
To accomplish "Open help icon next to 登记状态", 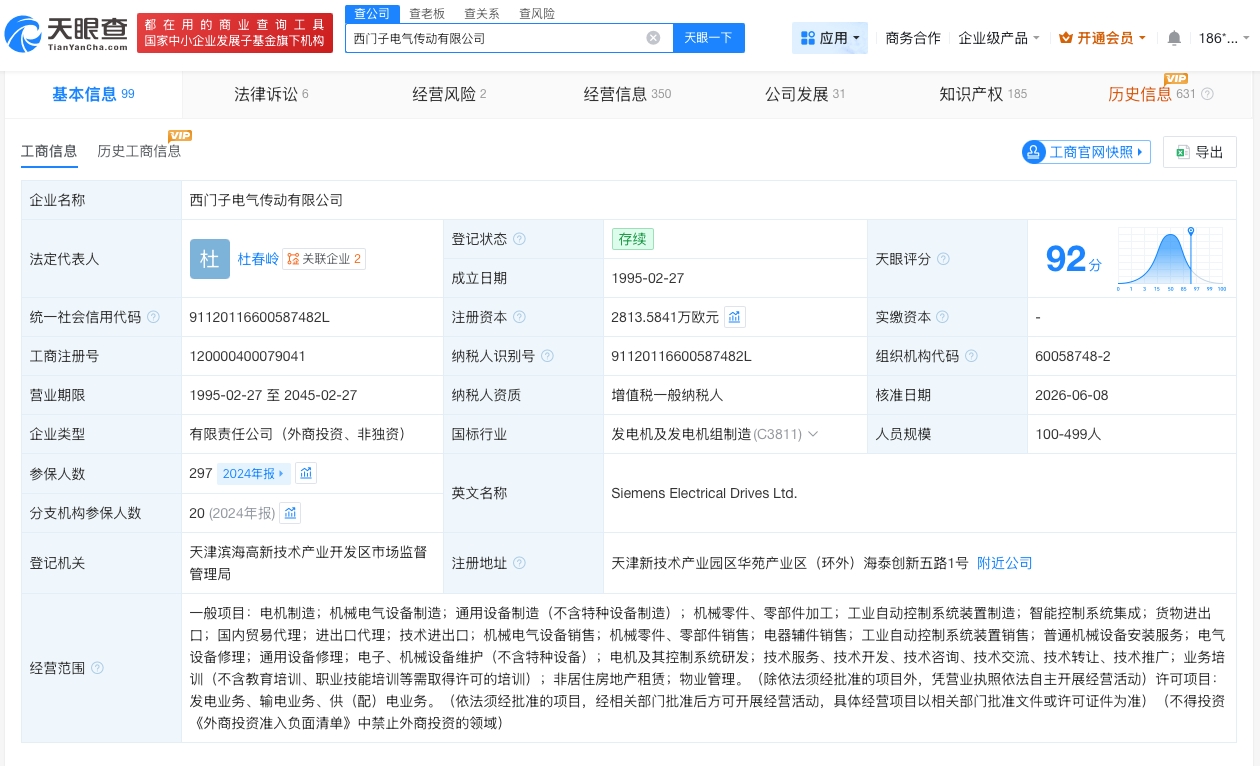I will [x=519, y=239].
